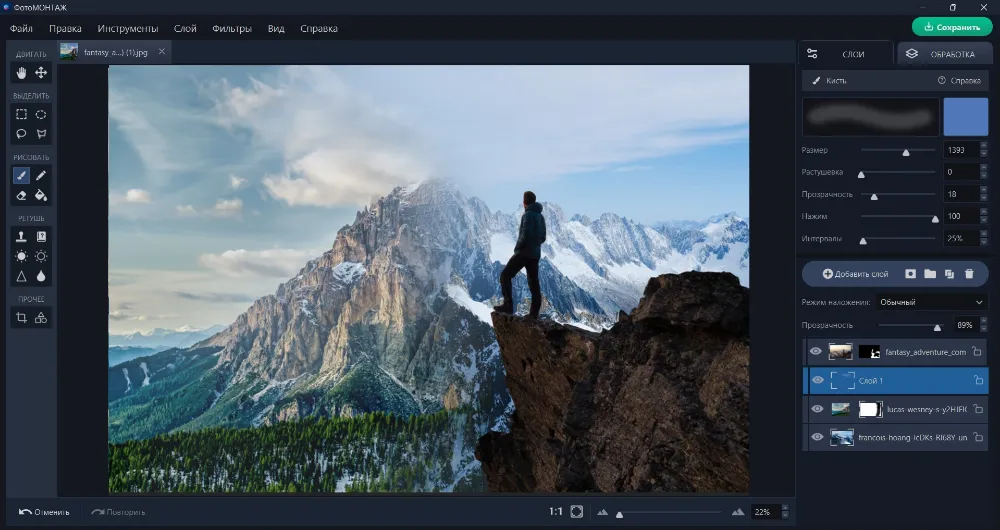Open the blue brush color swatch
1000x530 pixels.
[x=965, y=117]
